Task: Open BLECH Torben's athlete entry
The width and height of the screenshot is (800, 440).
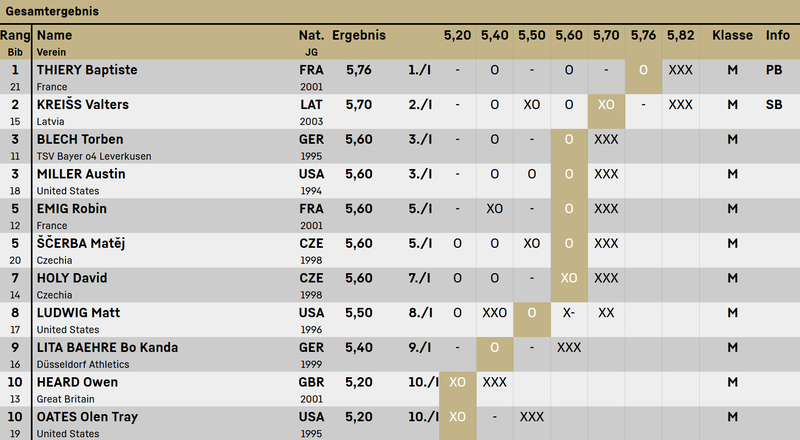Action: [80, 139]
